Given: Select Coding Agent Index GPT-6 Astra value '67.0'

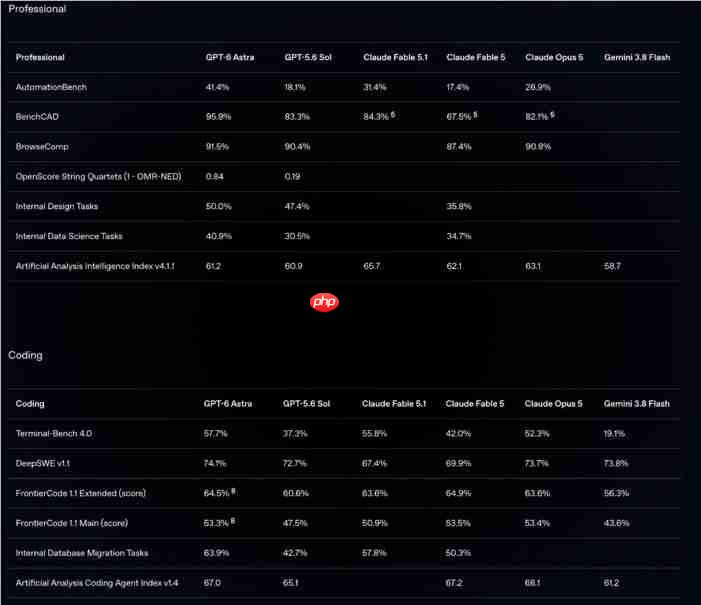Looking at the screenshot, I should (x=212, y=583).
